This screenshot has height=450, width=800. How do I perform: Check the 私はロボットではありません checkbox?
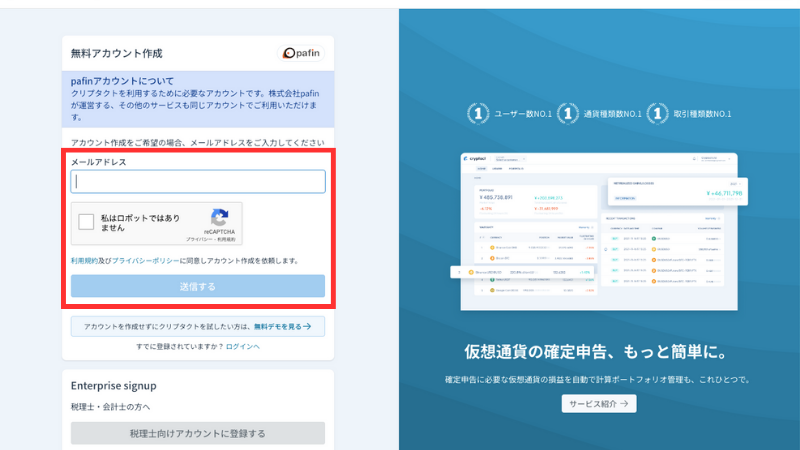tap(87, 223)
